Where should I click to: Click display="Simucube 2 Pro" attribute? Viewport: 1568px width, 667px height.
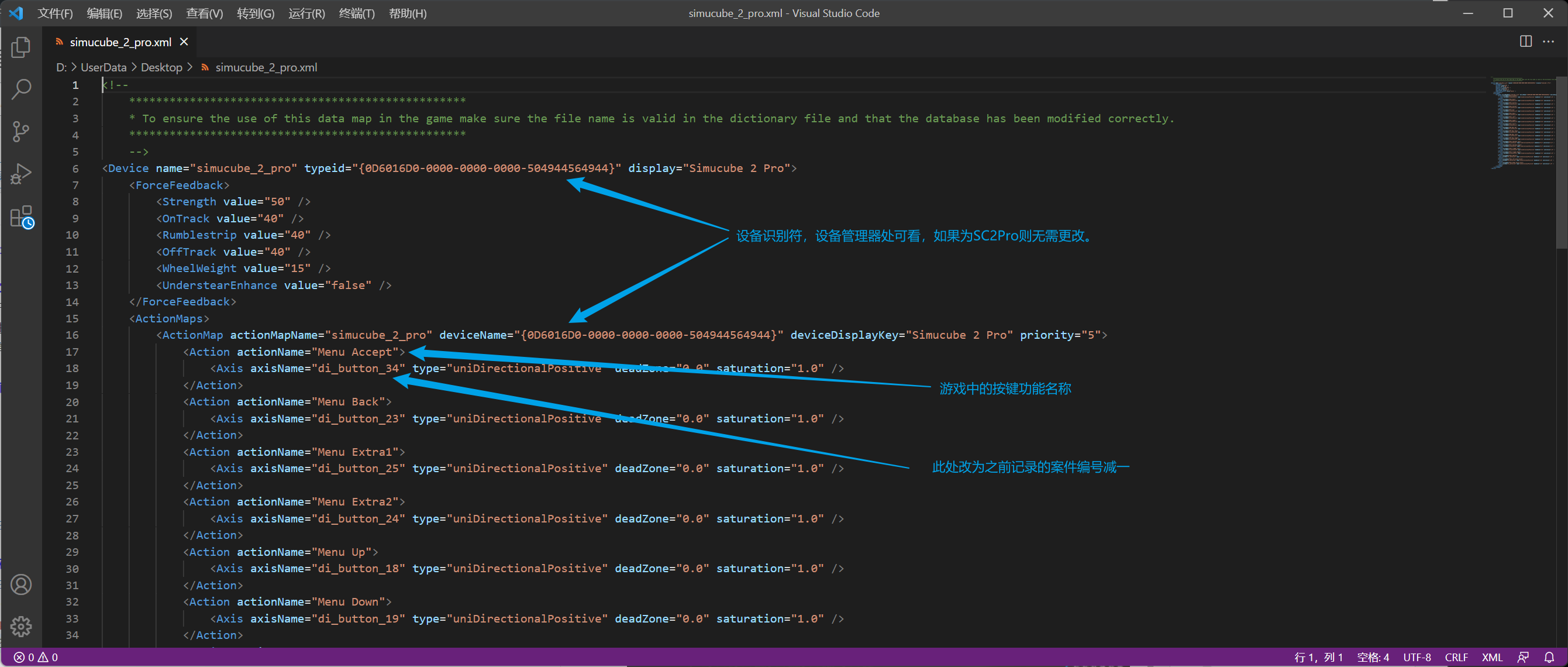click(x=709, y=168)
